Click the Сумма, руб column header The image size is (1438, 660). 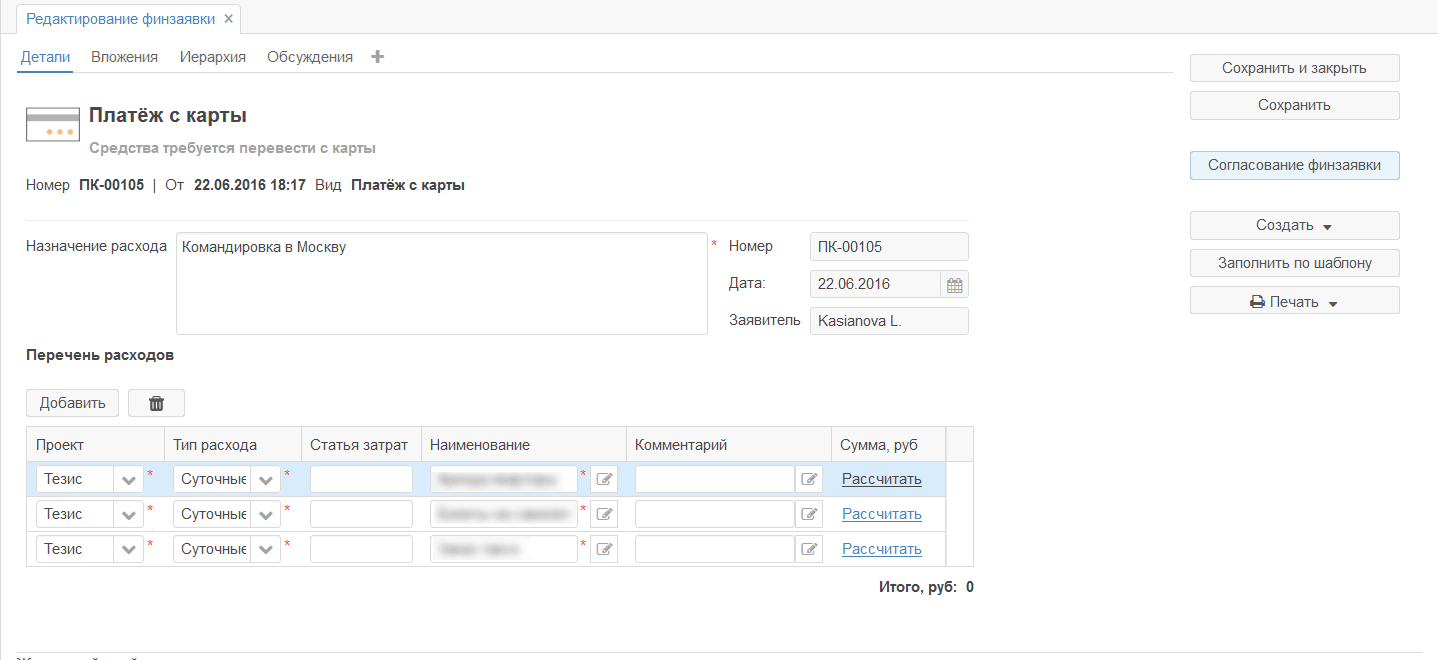[888, 445]
